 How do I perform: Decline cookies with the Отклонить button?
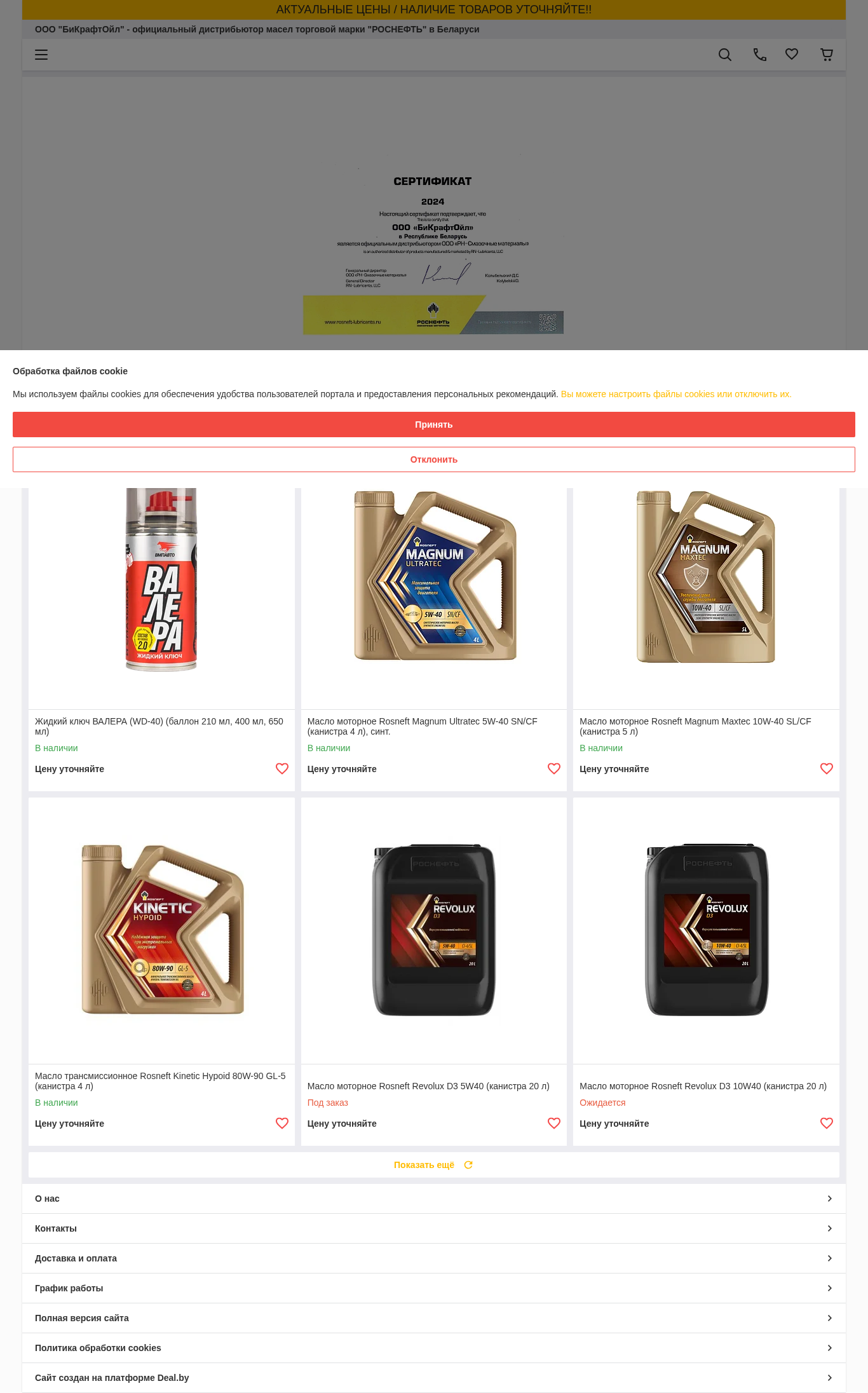[434, 459]
